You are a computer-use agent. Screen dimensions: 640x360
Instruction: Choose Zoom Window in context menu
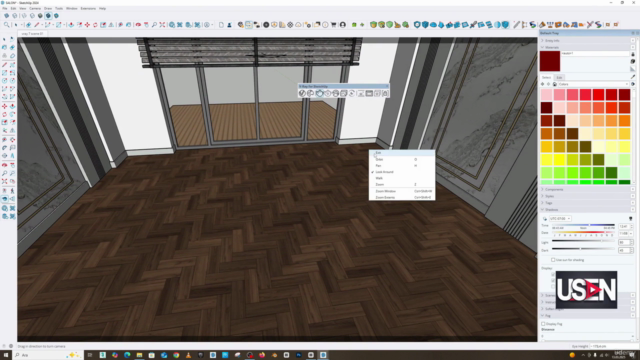(x=402, y=191)
